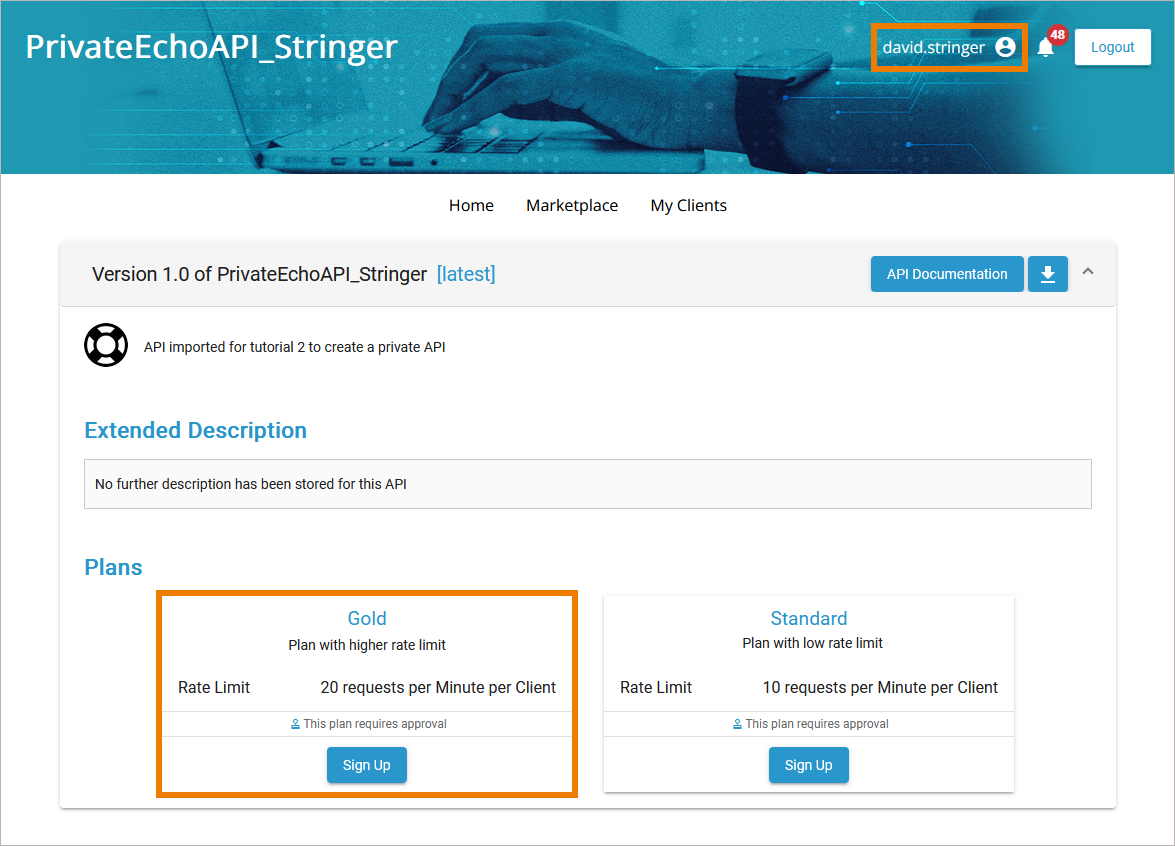Collapse the Version 1.0 panel chevron

pyautogui.click(x=1088, y=271)
